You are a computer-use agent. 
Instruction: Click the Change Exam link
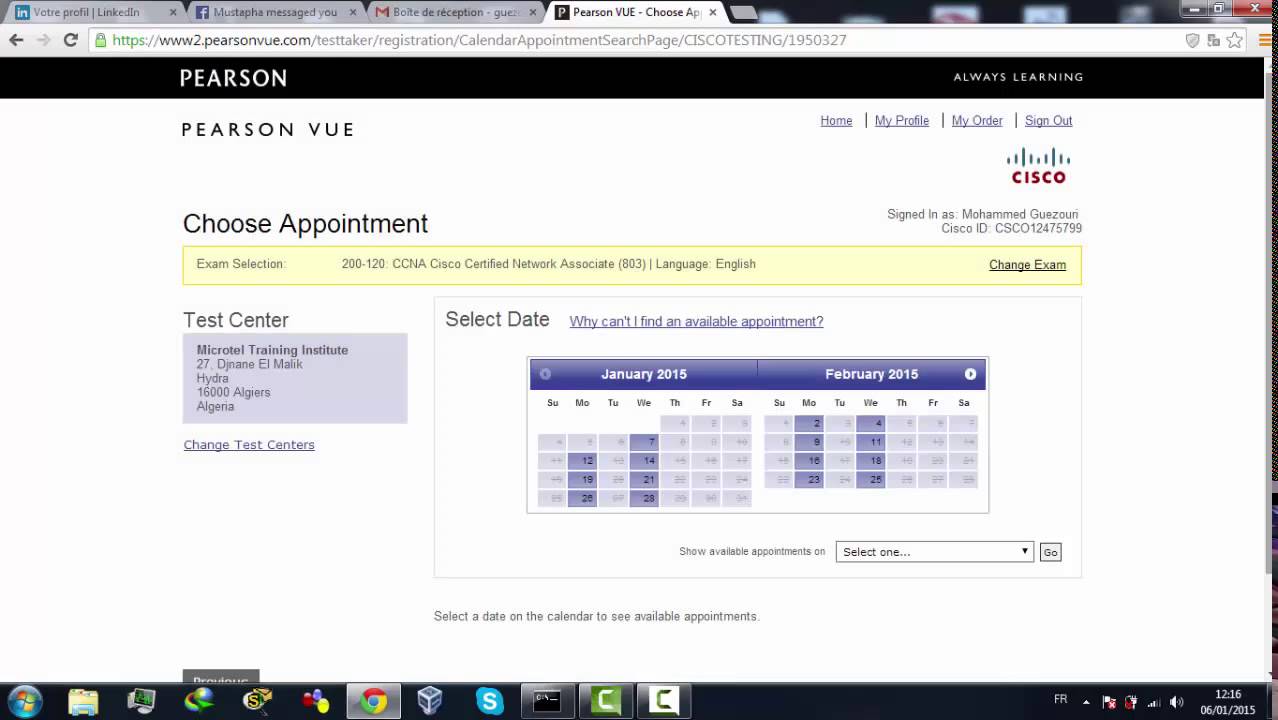[1027, 265]
